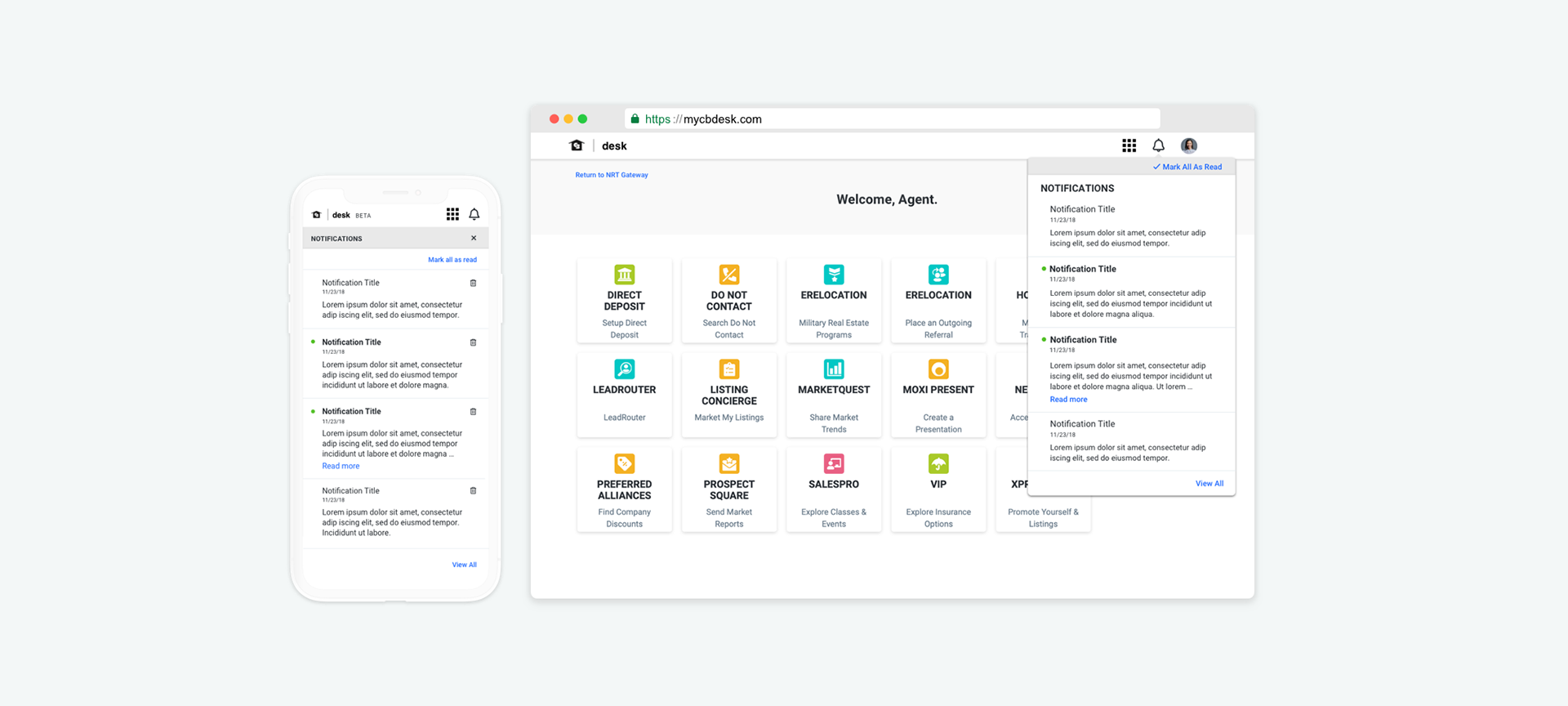Image resolution: width=1568 pixels, height=706 pixels.
Task: Open the VIP umbrella icon
Action: pyautogui.click(x=938, y=464)
